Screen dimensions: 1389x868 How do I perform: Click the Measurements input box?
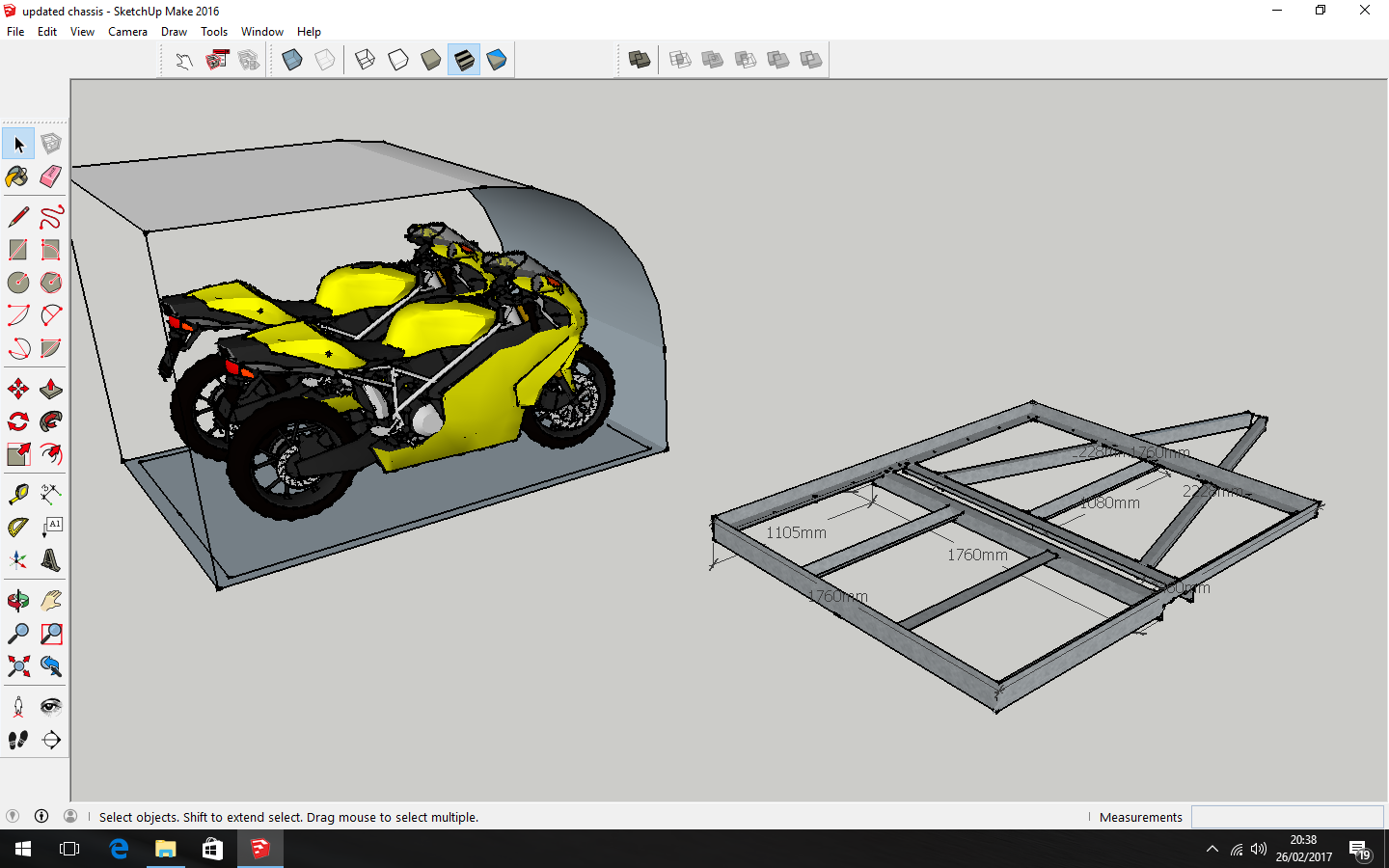(1287, 817)
